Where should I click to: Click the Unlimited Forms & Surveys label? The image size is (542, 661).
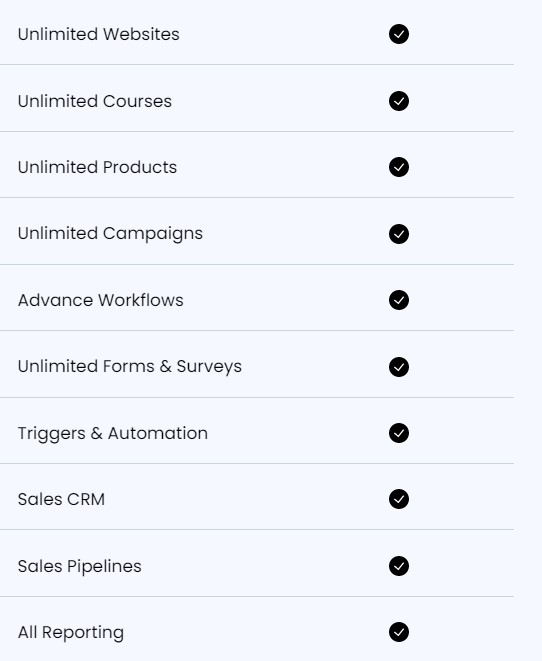tap(130, 367)
